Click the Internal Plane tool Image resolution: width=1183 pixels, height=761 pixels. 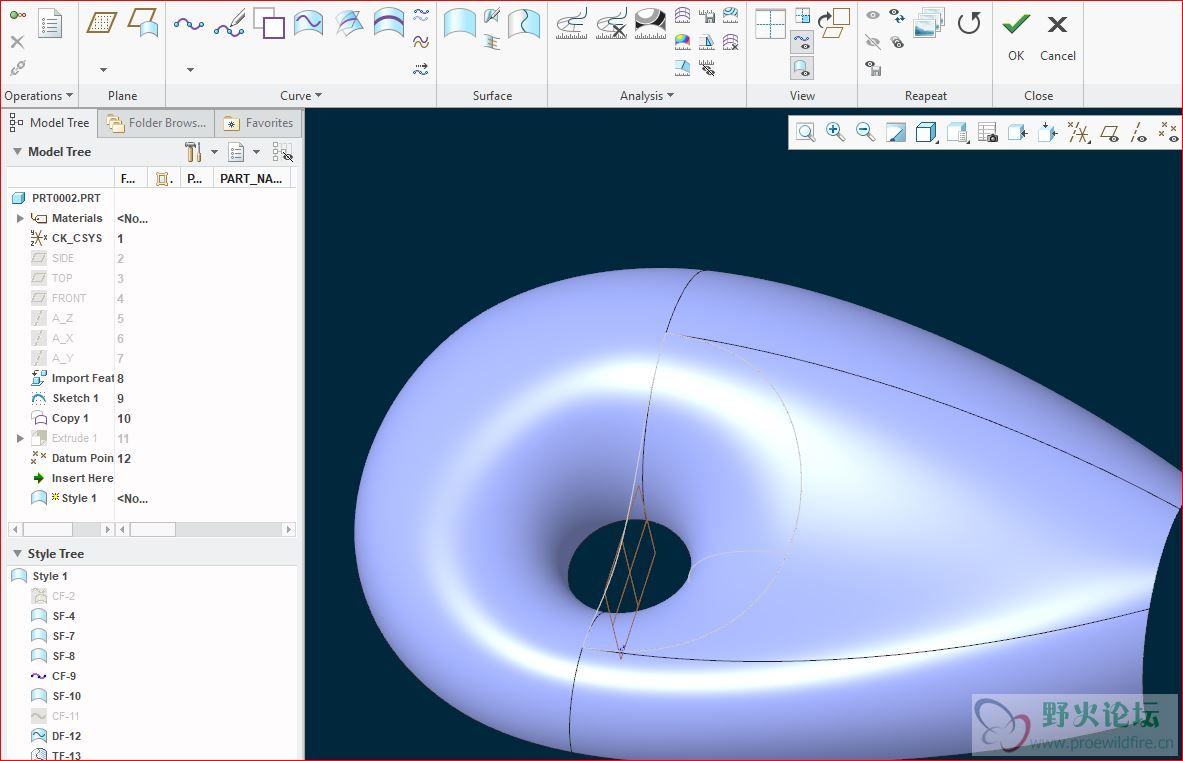[143, 22]
